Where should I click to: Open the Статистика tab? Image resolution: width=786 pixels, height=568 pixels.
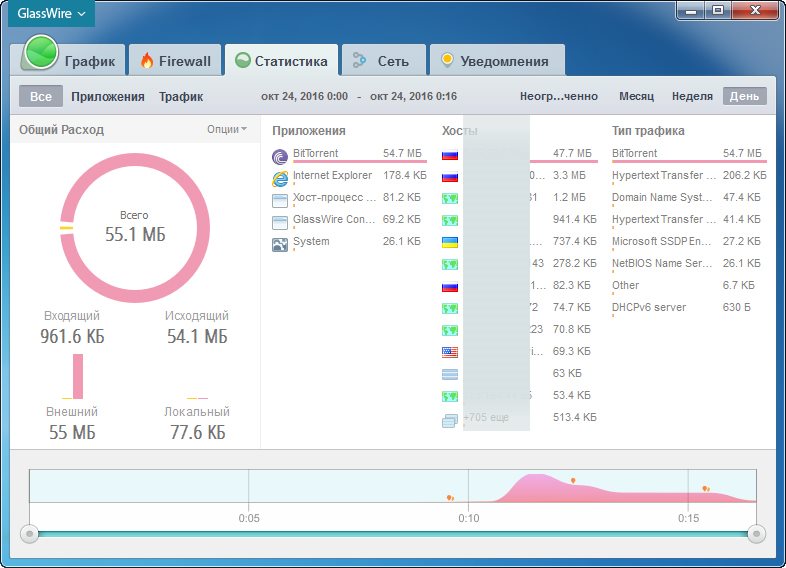click(x=281, y=60)
